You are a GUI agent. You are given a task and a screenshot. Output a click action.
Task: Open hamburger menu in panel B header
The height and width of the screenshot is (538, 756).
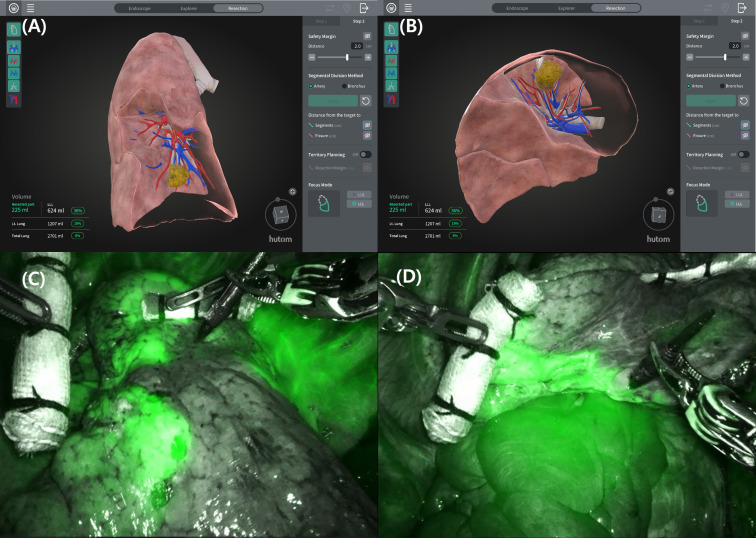[408, 8]
